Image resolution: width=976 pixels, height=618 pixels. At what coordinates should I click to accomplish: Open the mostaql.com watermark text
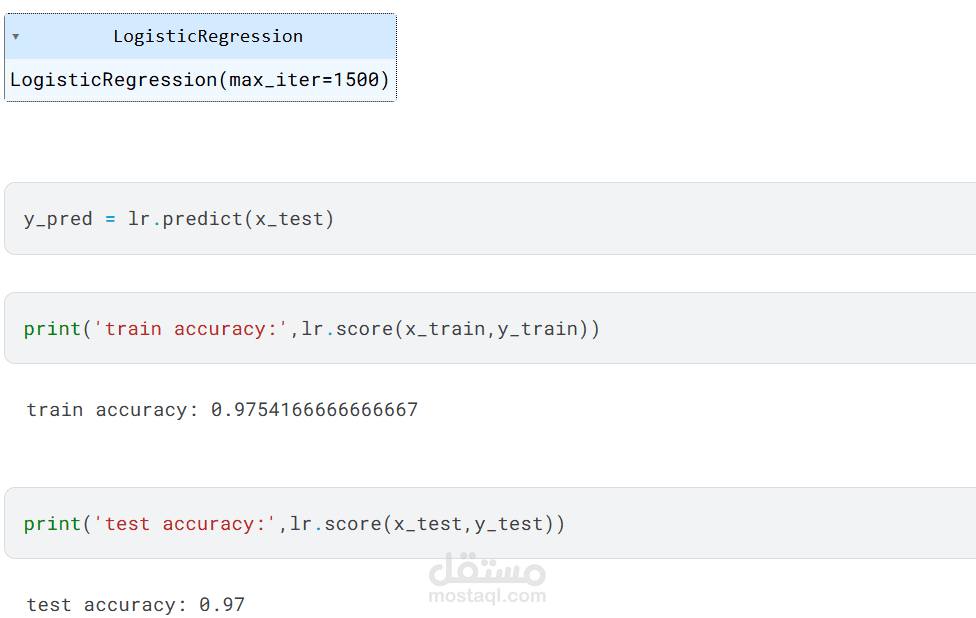click(x=487, y=596)
